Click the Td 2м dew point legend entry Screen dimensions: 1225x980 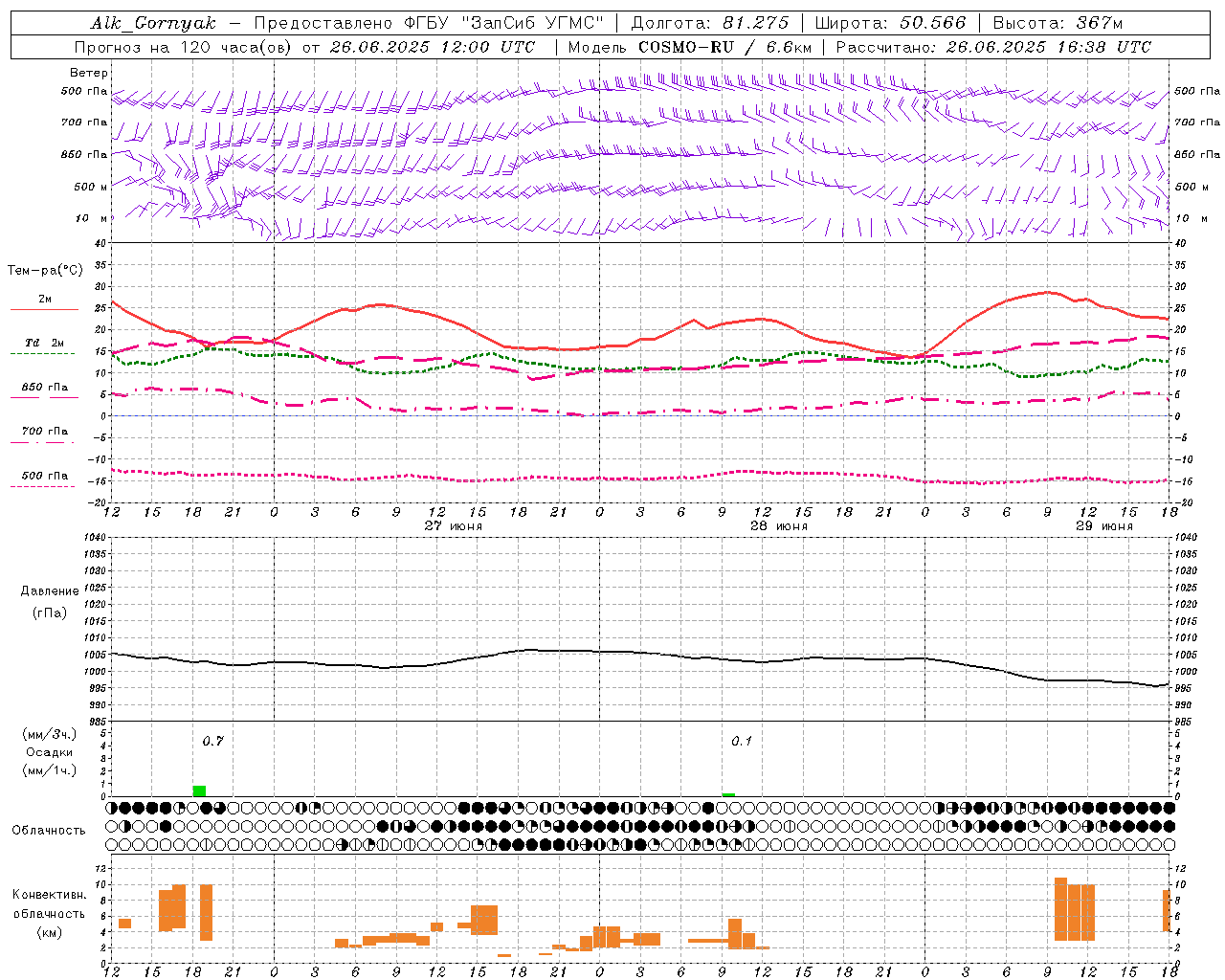click(x=44, y=343)
